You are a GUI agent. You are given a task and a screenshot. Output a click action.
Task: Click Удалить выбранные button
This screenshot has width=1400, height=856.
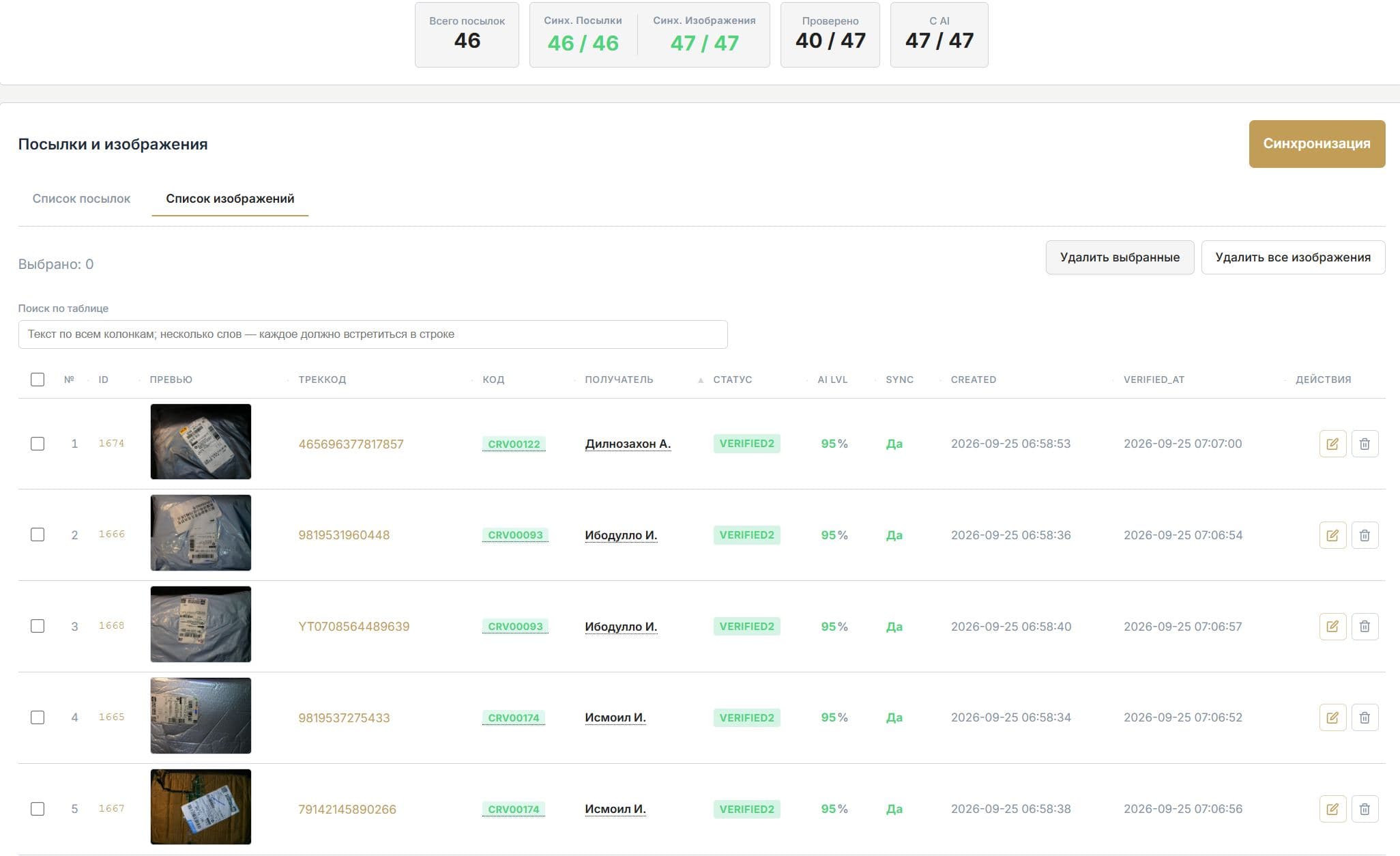[1120, 257]
